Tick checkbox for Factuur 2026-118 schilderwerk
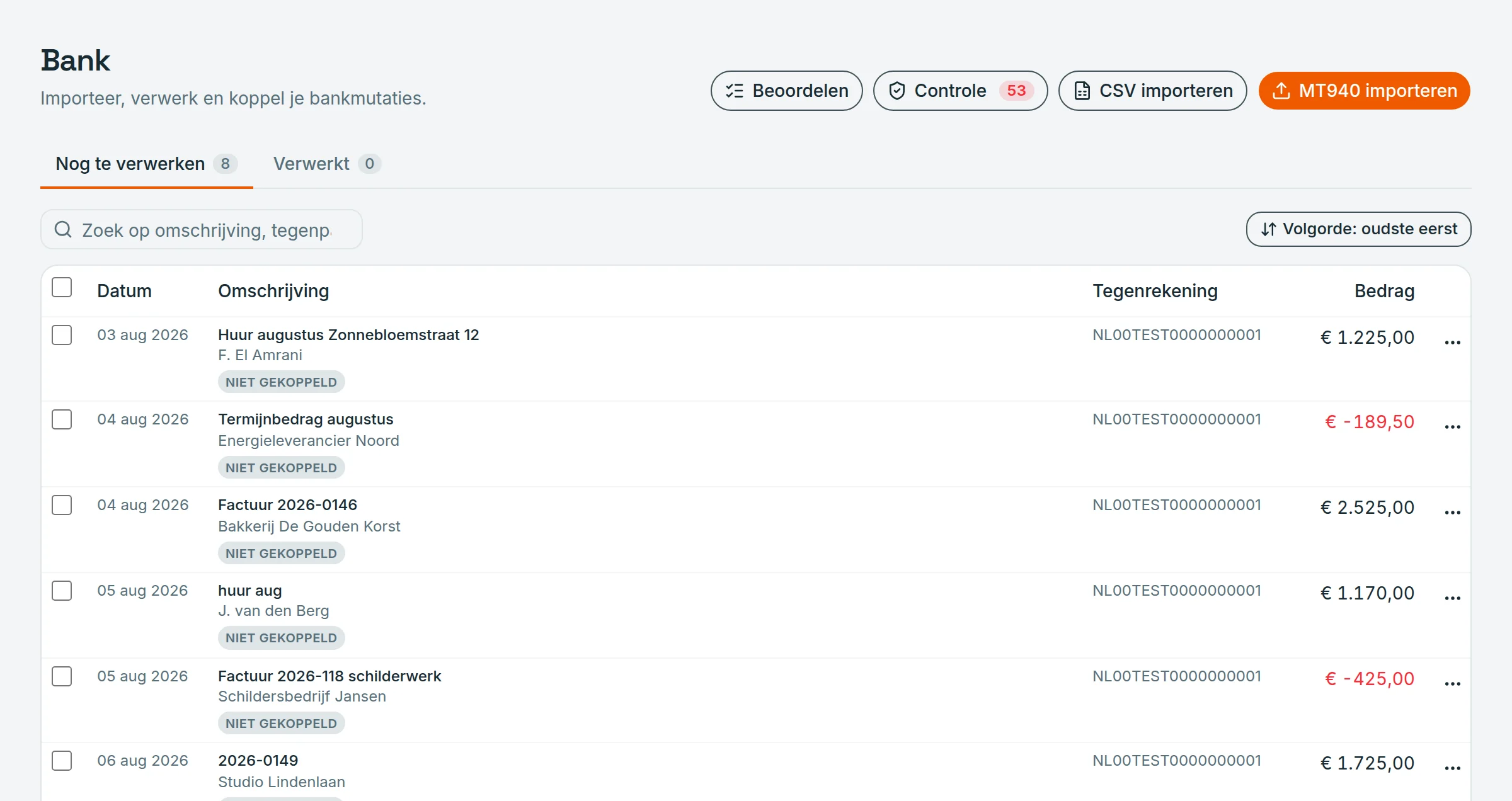This screenshot has height=801, width=1512. coord(62,676)
